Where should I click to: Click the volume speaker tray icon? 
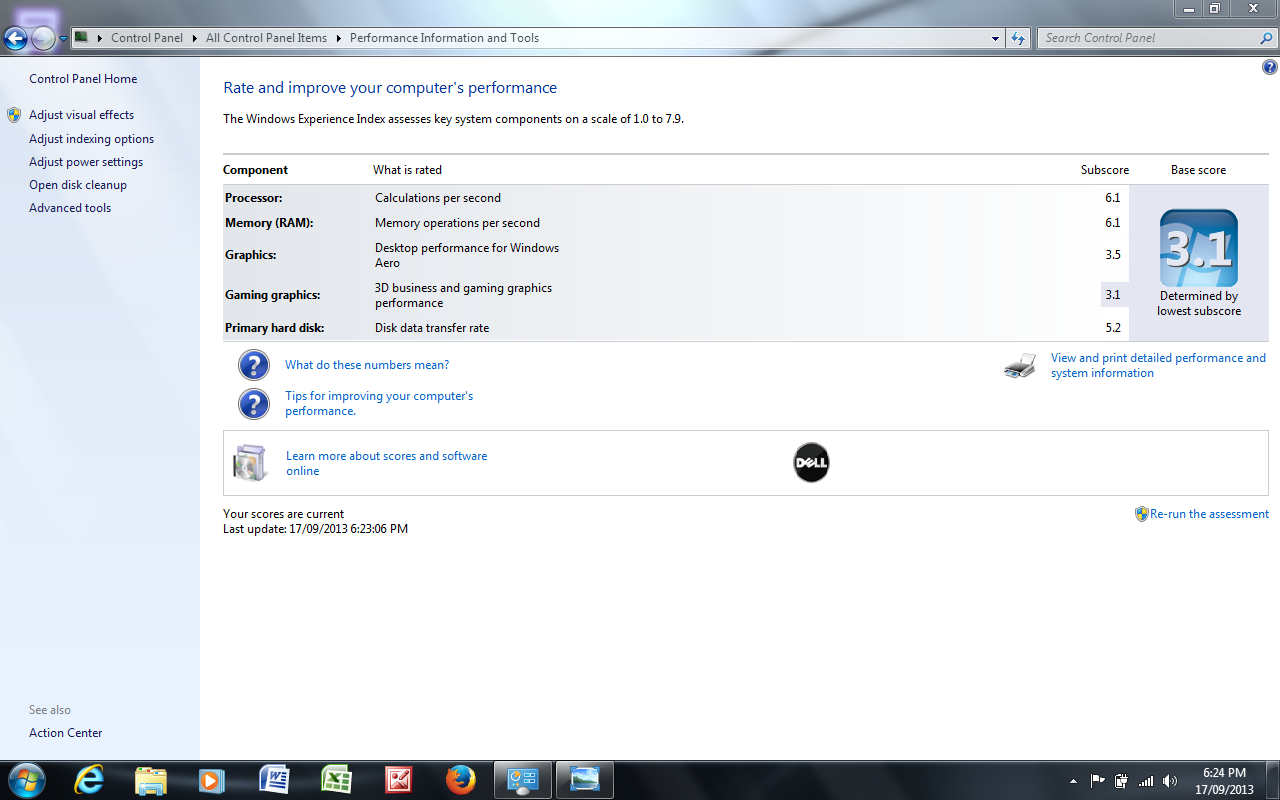tap(1169, 781)
